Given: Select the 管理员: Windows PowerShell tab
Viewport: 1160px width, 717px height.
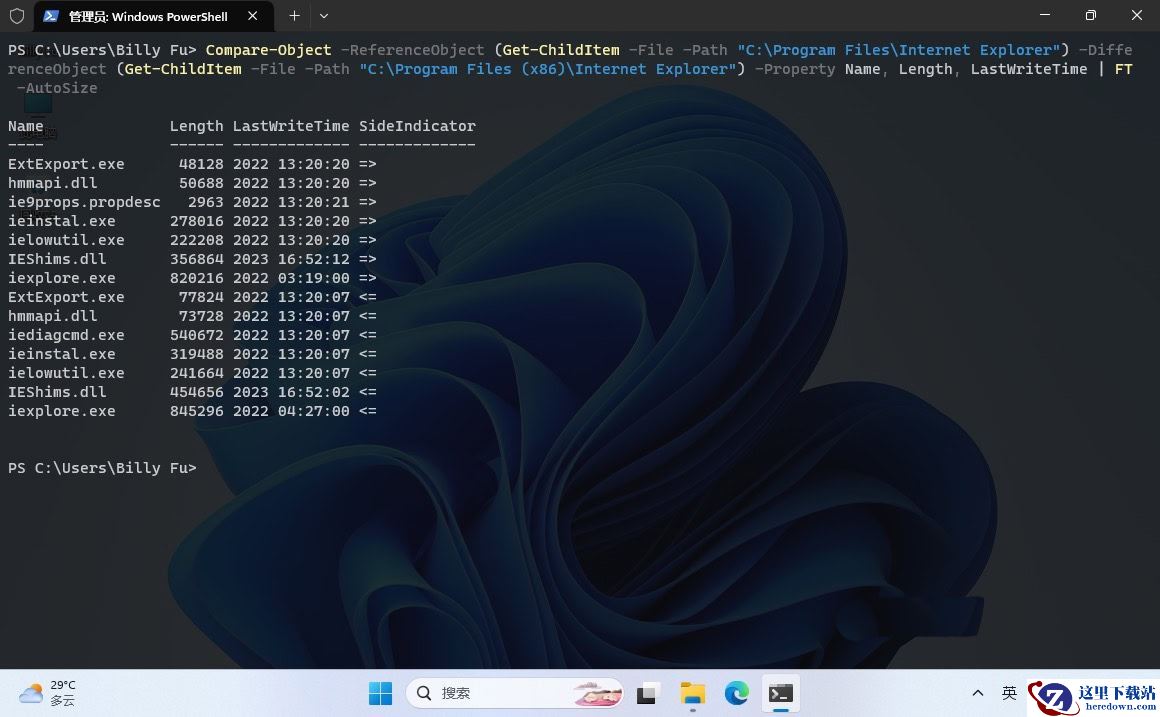Looking at the screenshot, I should 154,16.
